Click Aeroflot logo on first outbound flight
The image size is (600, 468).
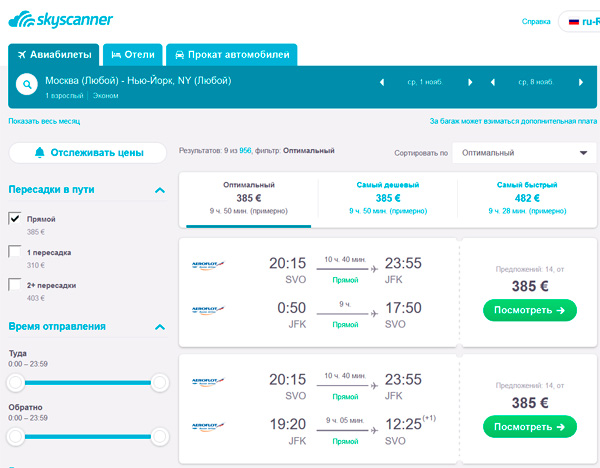point(208,265)
